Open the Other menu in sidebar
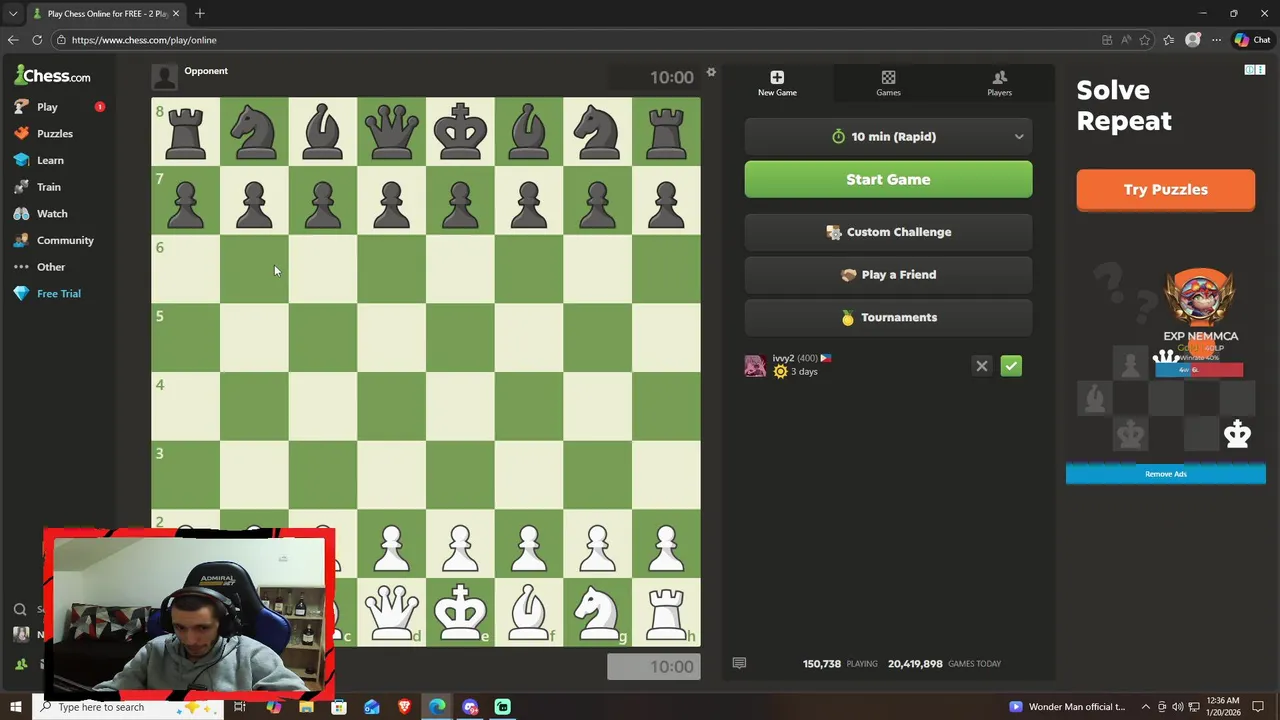The image size is (1280, 720). pyautogui.click(x=39, y=267)
